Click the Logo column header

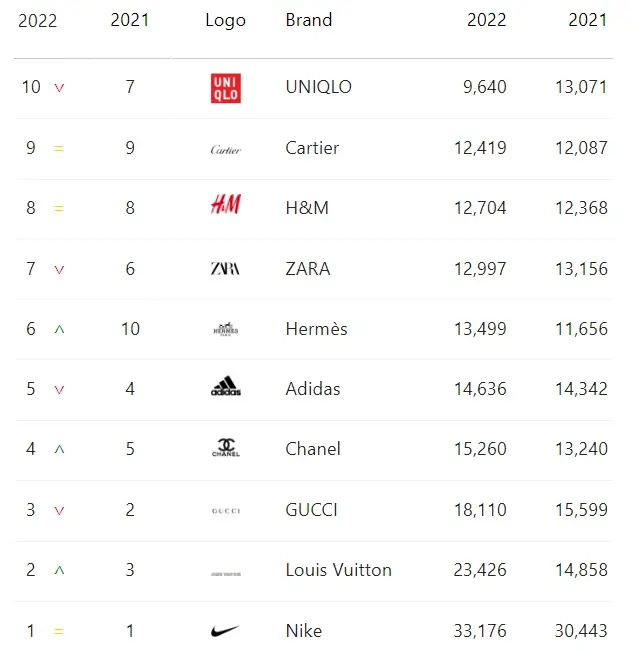[x=225, y=21]
